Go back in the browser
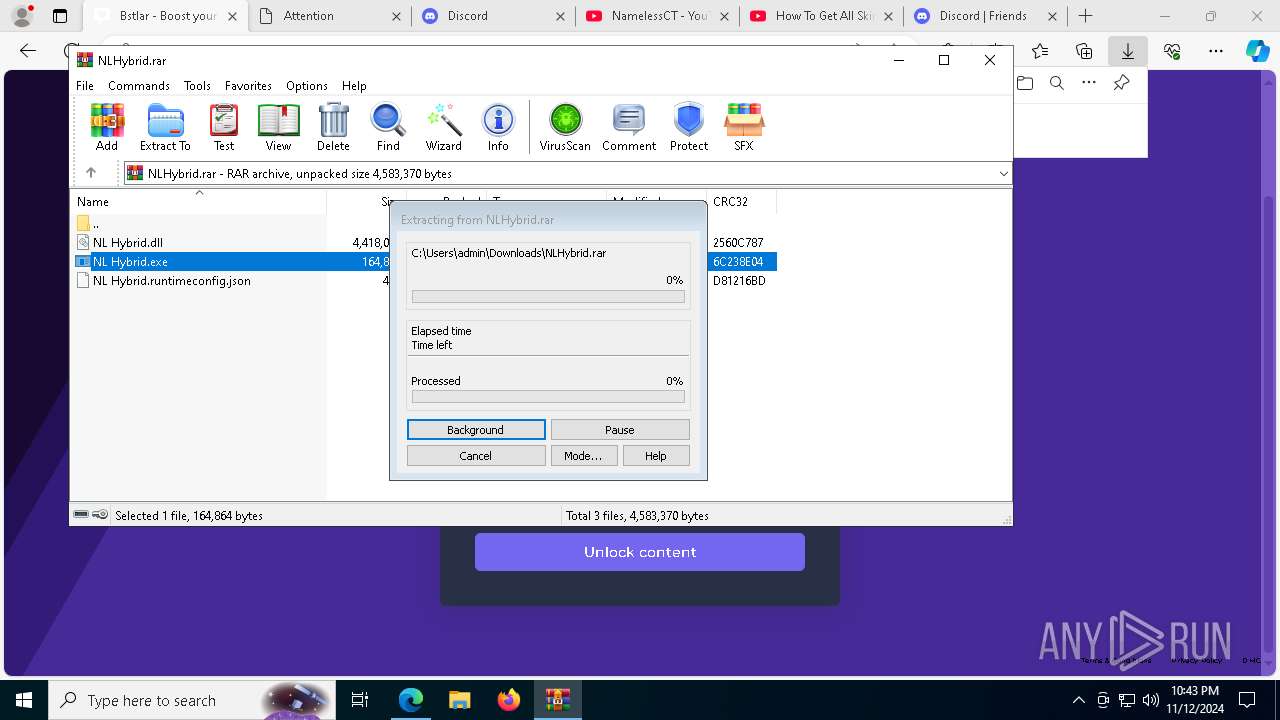The width and height of the screenshot is (1280, 720). [28, 51]
